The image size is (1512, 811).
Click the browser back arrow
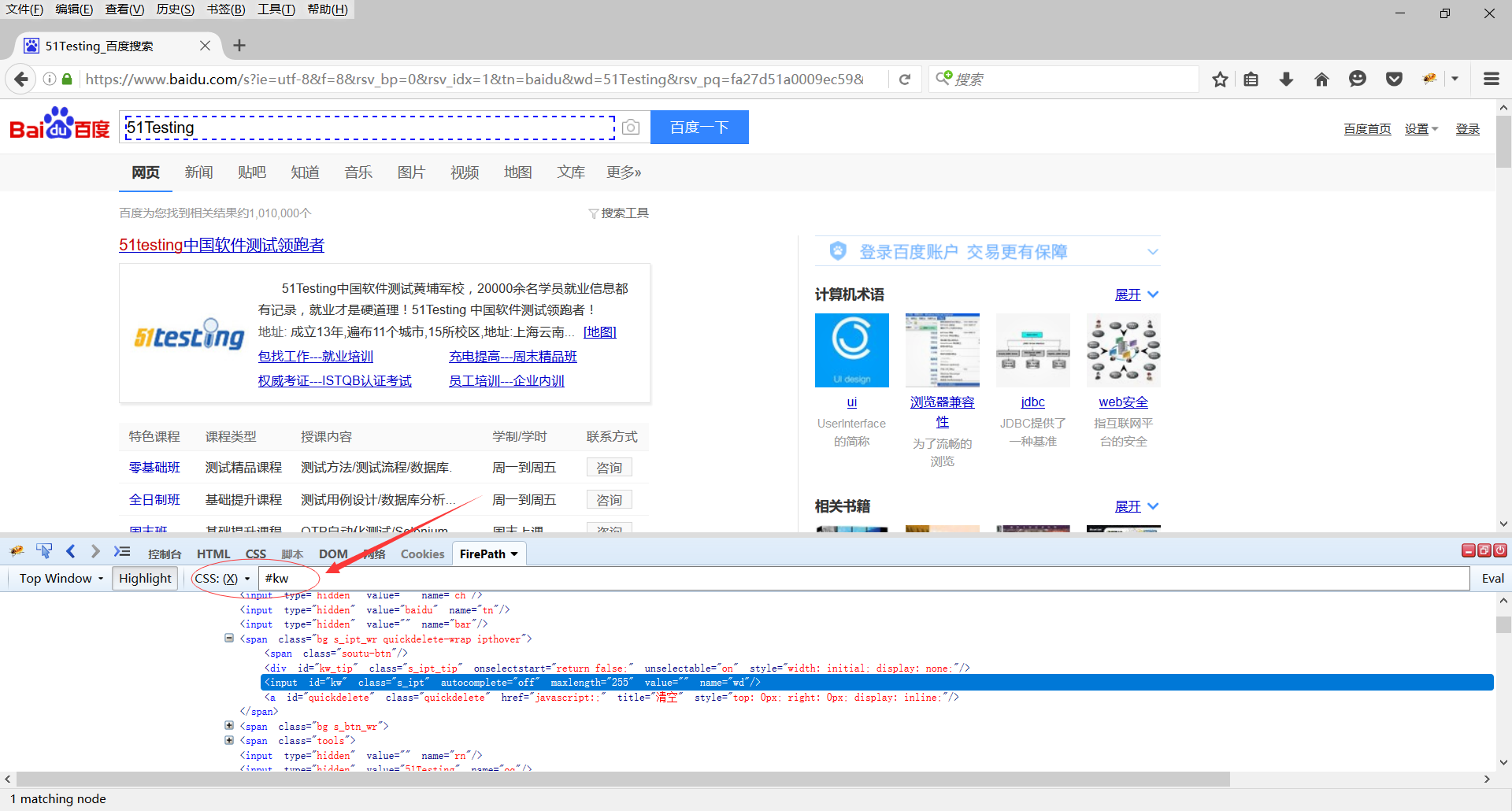tap(21, 79)
